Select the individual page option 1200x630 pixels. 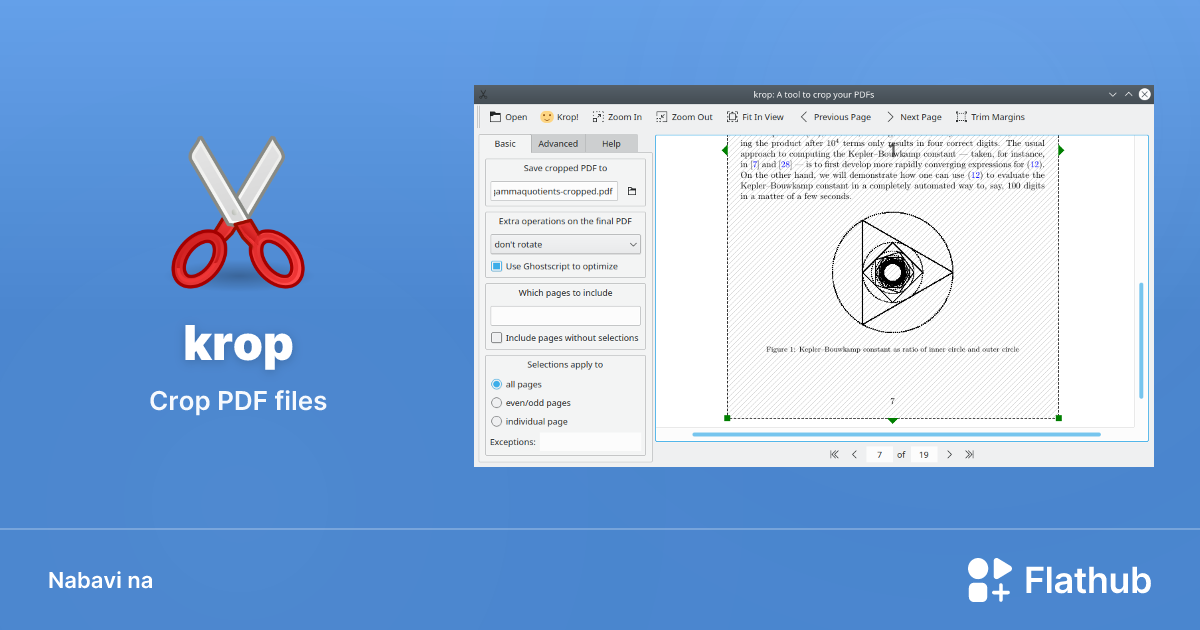[496, 421]
